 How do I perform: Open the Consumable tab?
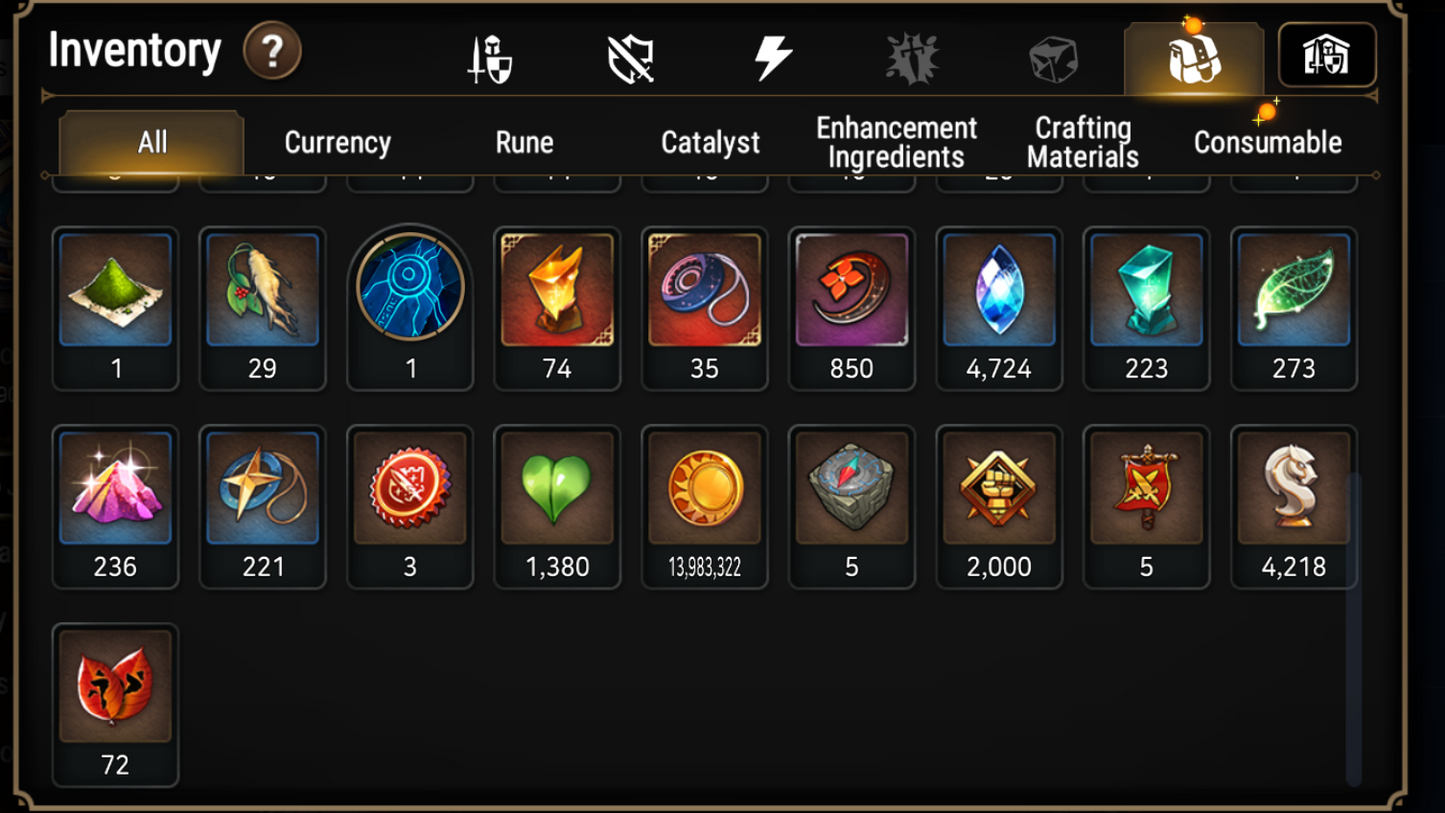[1267, 143]
